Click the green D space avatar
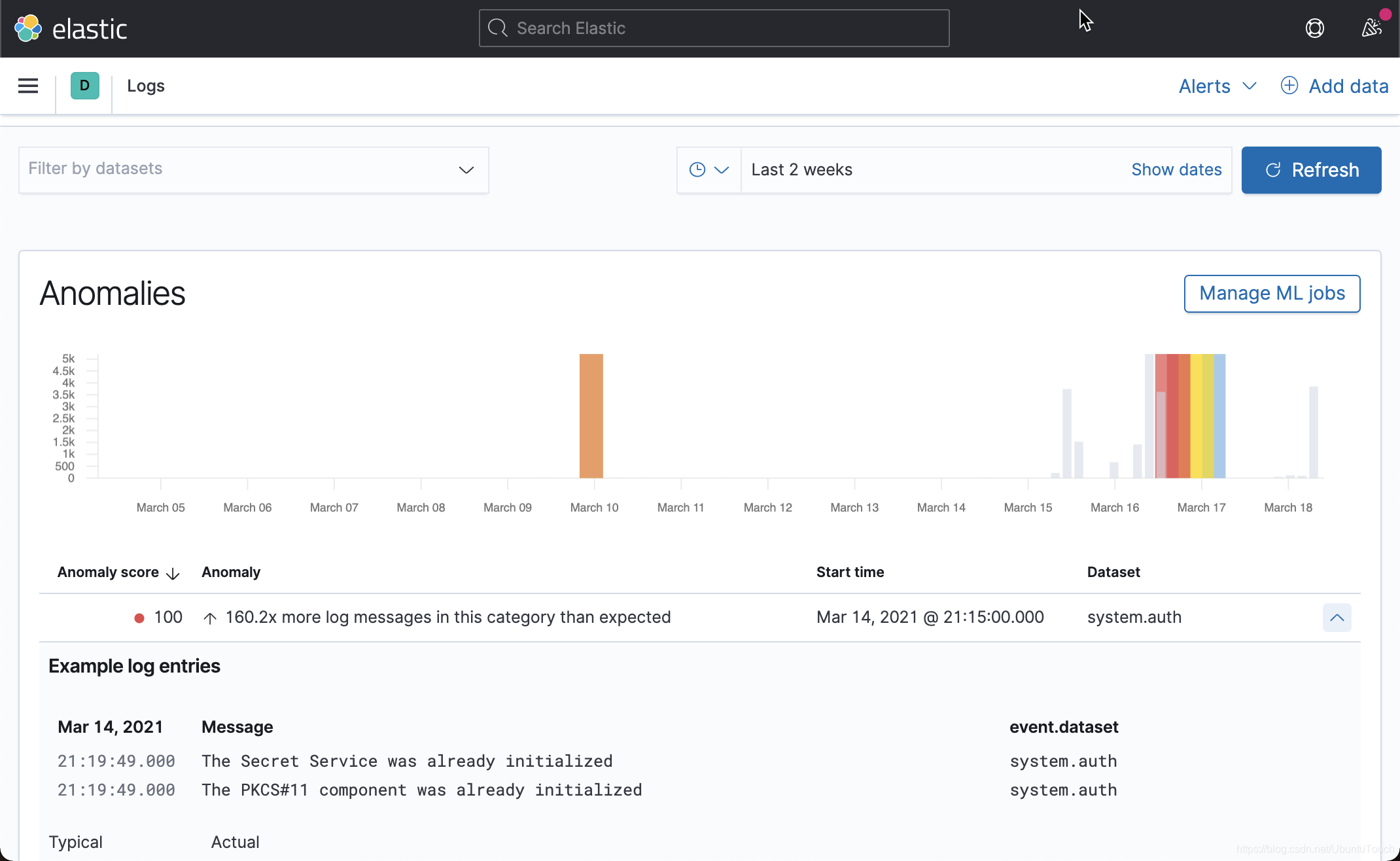The image size is (1400, 861). click(x=84, y=86)
